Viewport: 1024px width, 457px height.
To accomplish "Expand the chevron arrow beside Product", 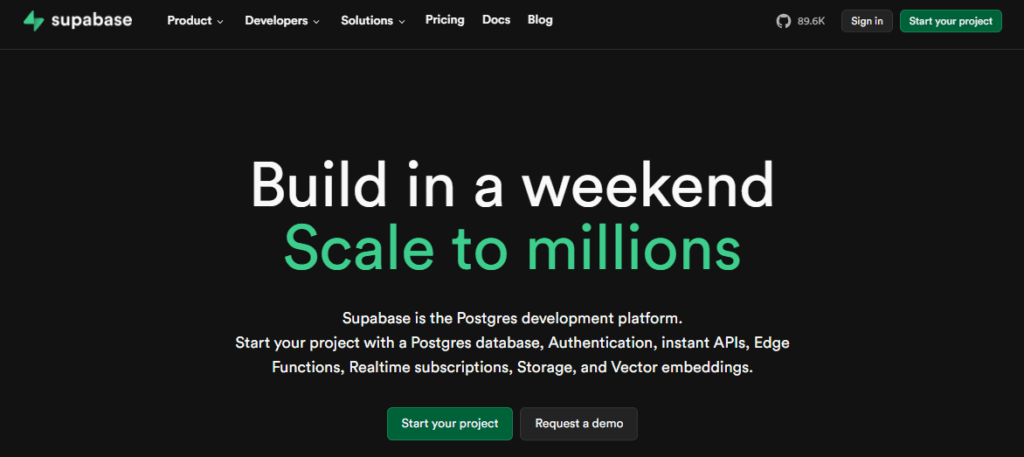I will 220,21.
